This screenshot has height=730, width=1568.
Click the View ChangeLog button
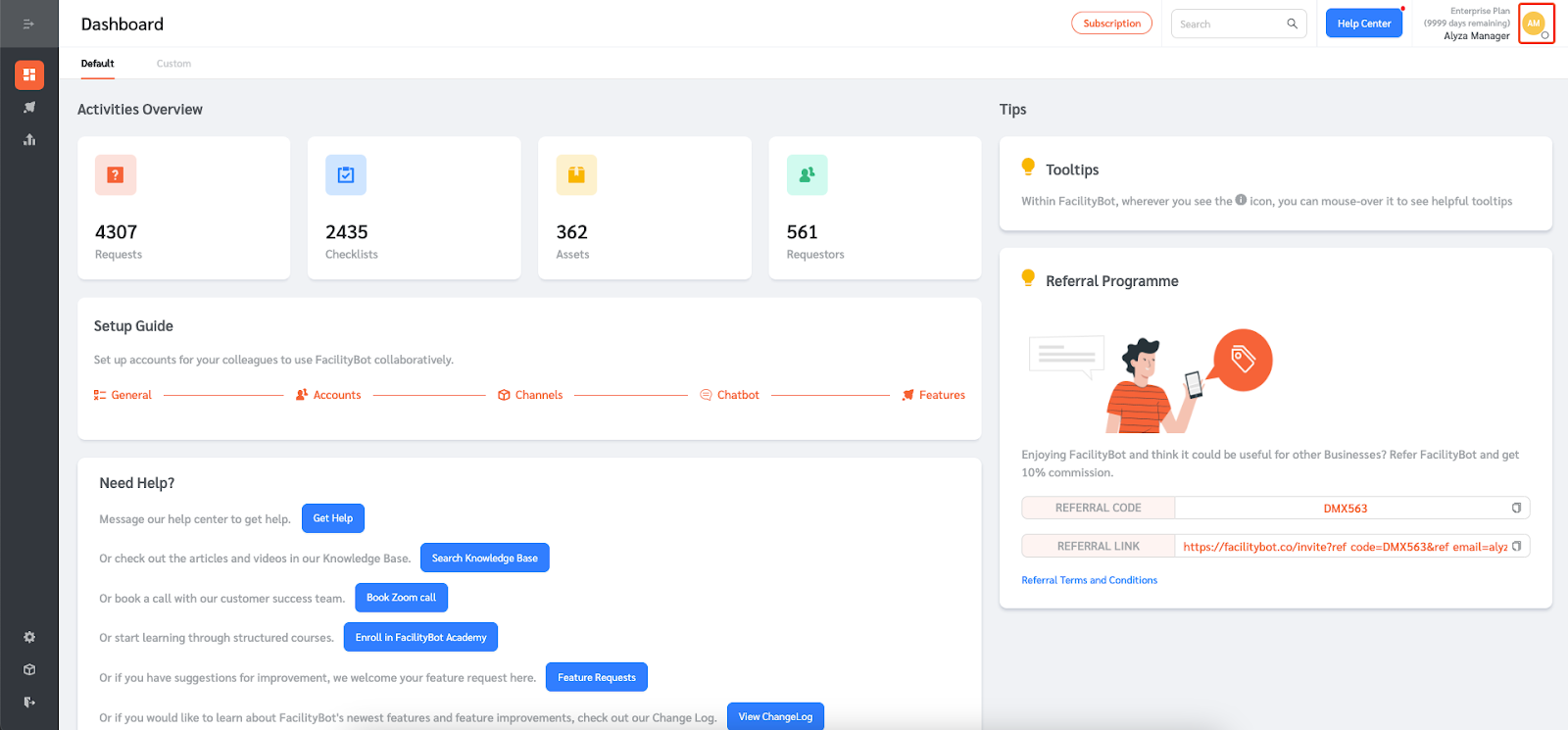point(775,716)
